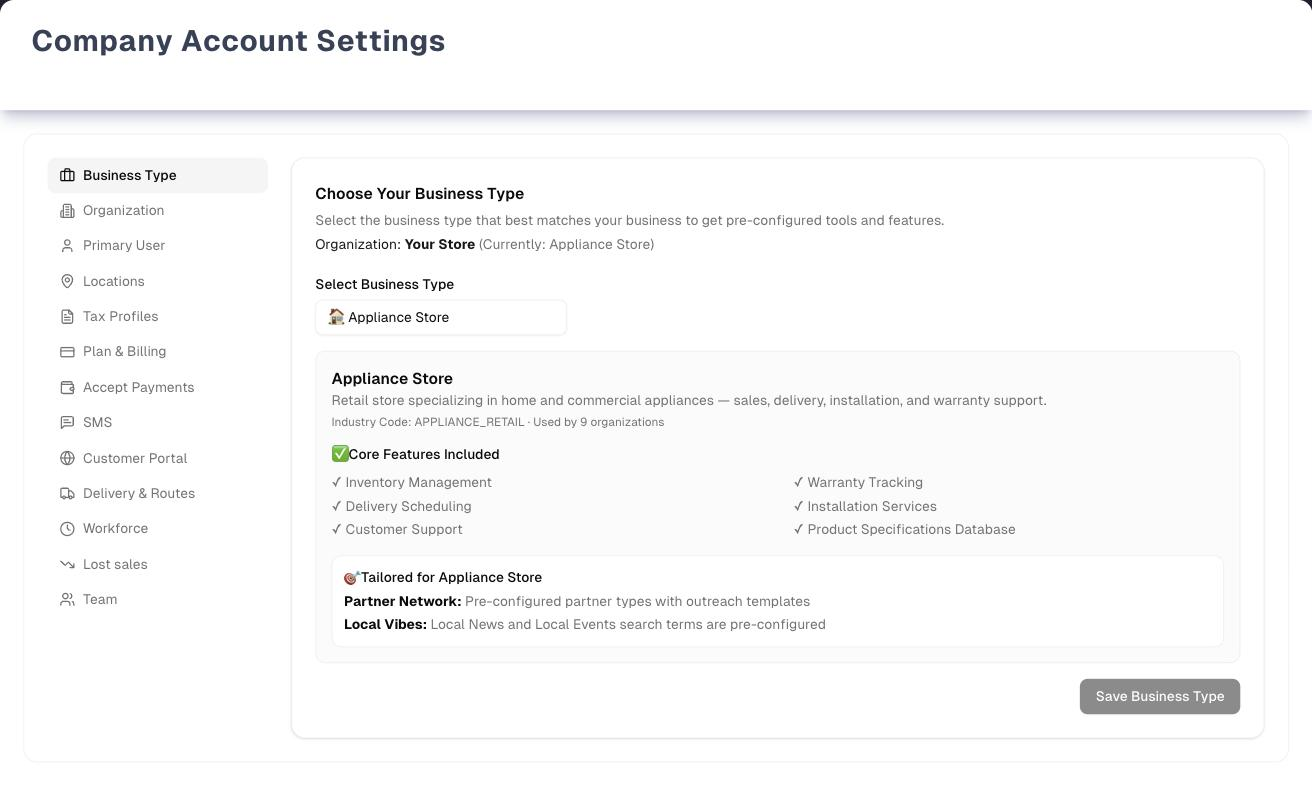Open the Tax Profiles document icon
The image size is (1312, 797).
67,317
